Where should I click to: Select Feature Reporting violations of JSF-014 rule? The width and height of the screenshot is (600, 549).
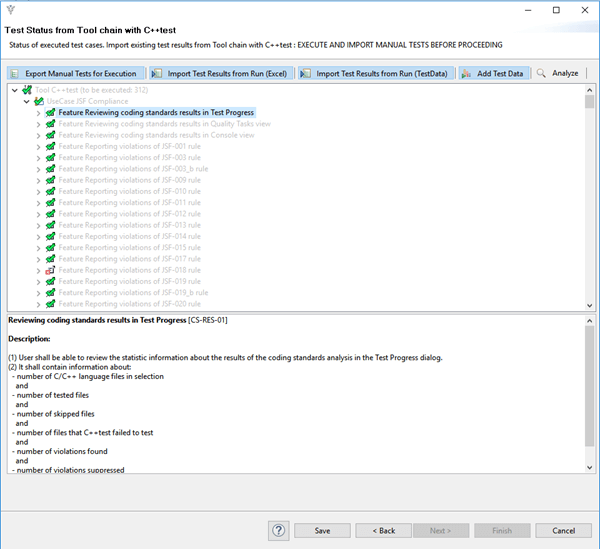[x=129, y=236]
